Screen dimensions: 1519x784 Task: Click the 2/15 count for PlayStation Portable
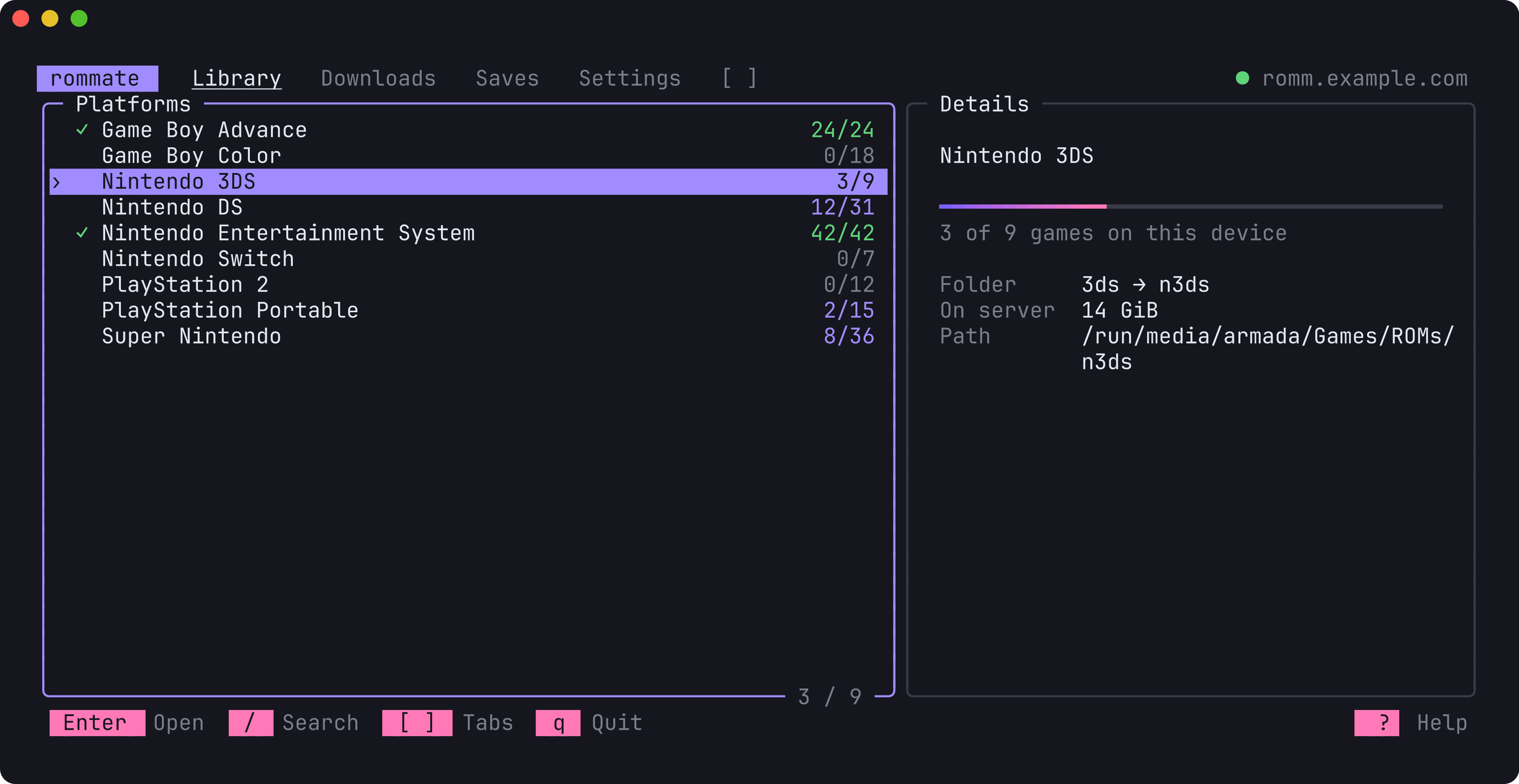pyautogui.click(x=849, y=310)
